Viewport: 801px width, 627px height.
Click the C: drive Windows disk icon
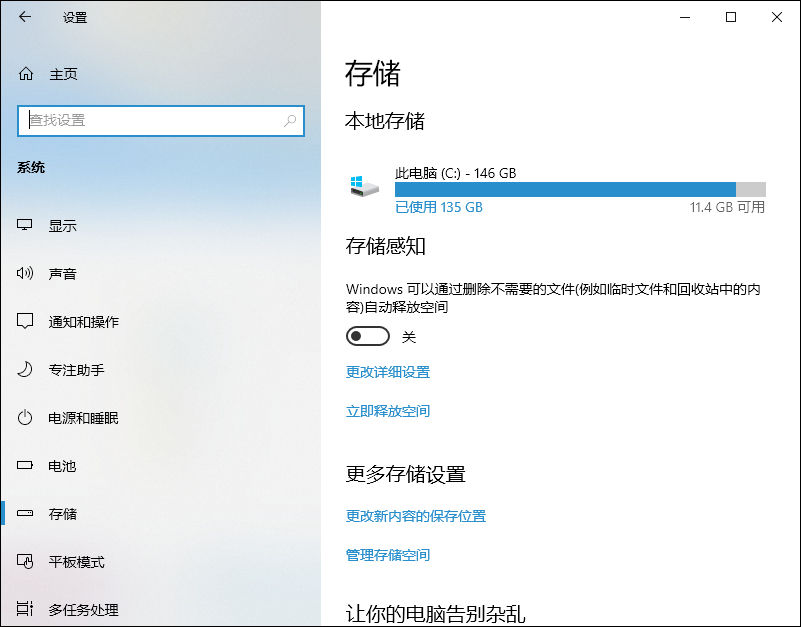tap(364, 186)
